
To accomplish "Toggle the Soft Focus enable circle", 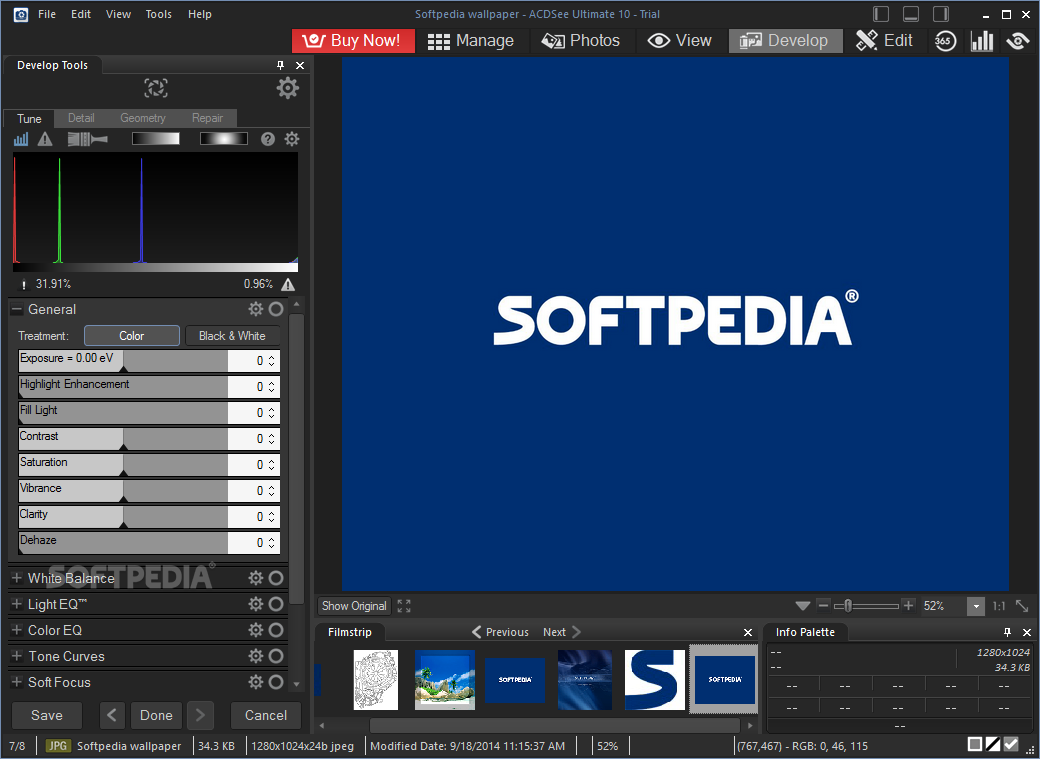I will tap(276, 681).
